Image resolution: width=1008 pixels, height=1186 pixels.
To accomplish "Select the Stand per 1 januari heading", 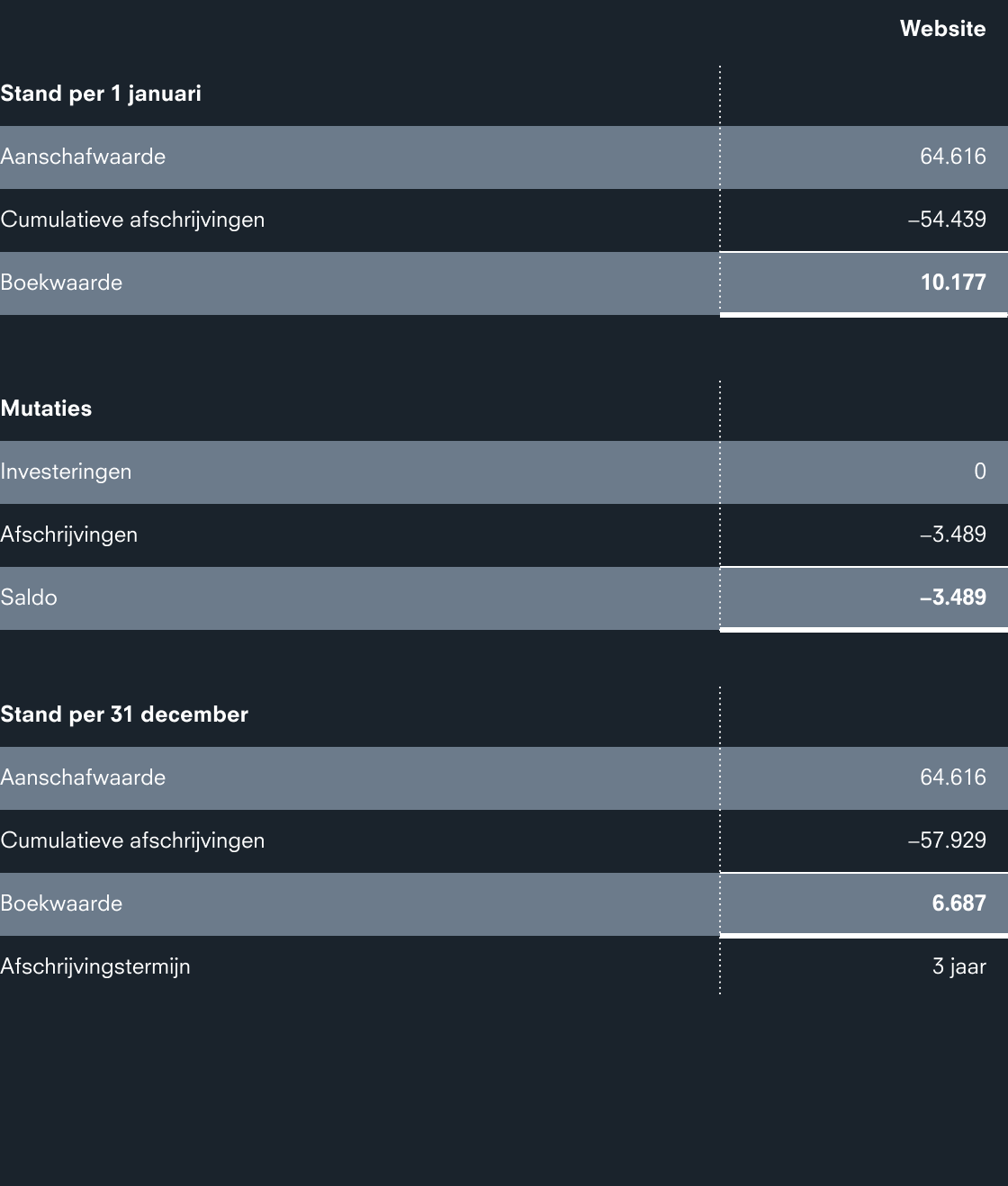I will click(x=101, y=94).
